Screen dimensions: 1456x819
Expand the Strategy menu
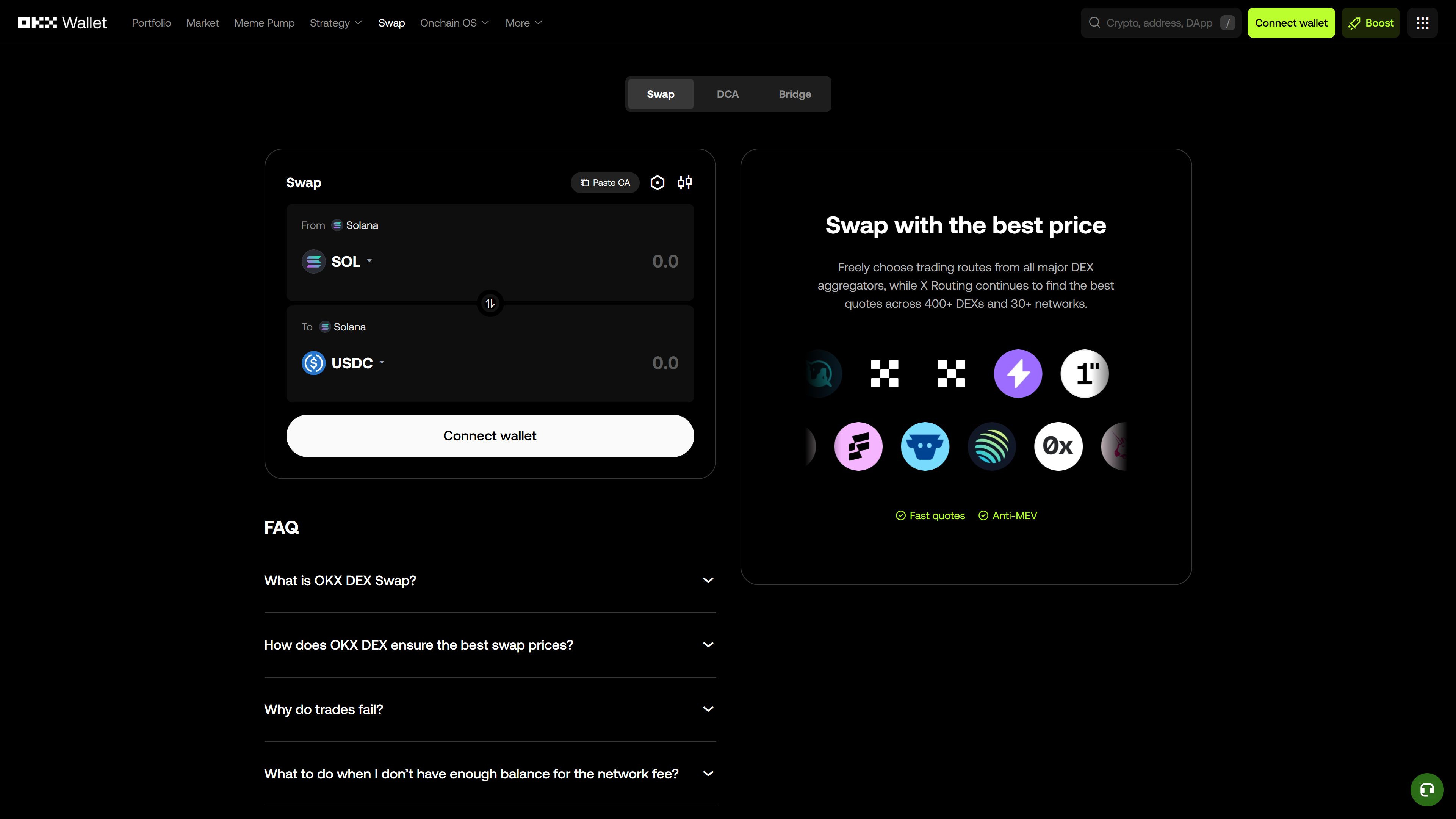336,23
